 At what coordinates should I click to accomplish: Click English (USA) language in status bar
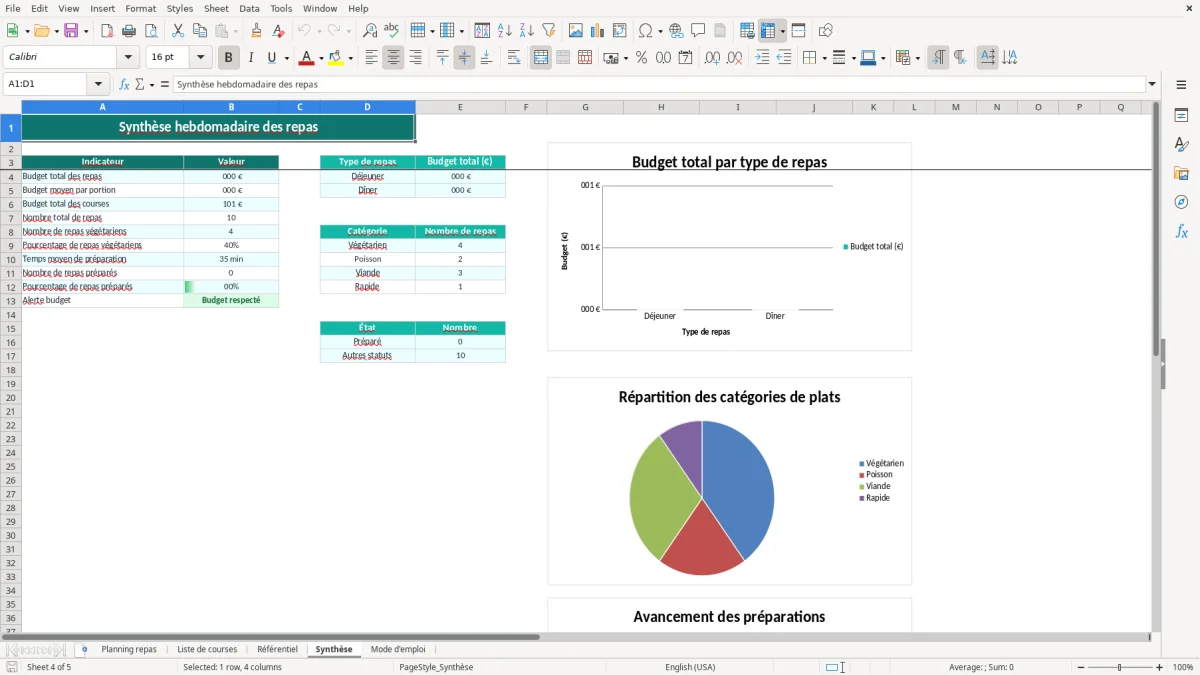point(690,667)
